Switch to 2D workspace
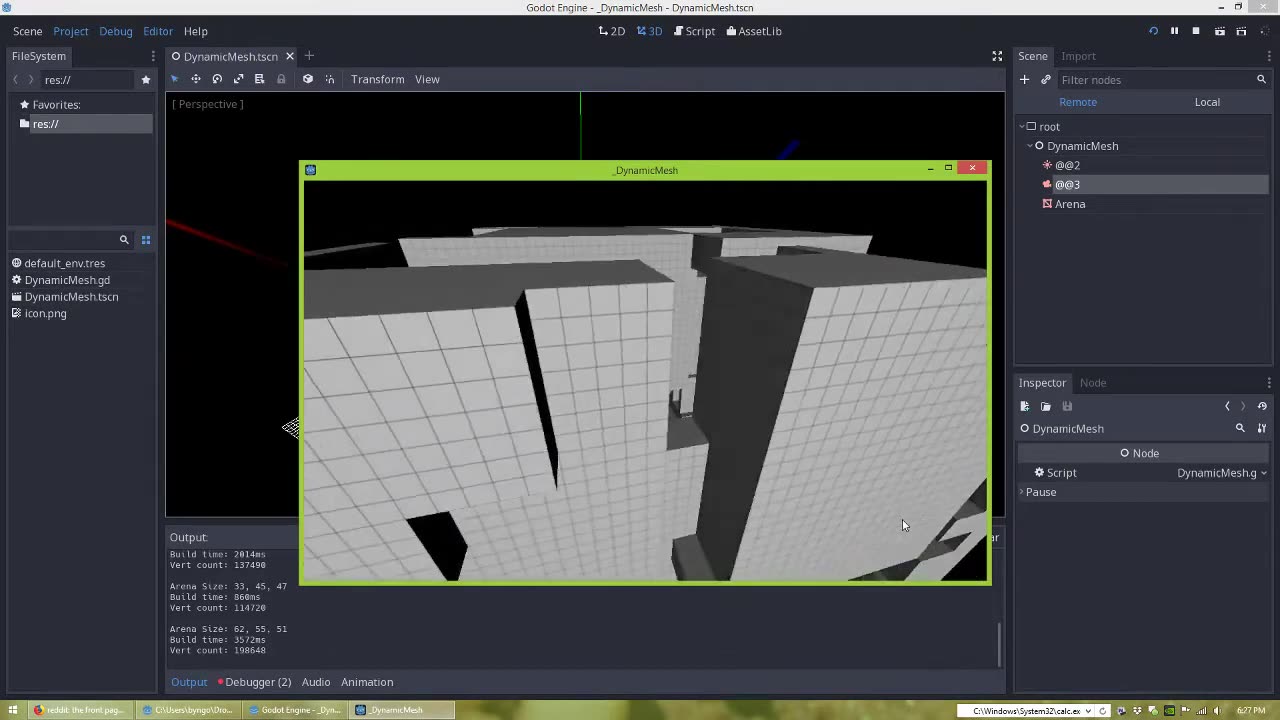The width and height of the screenshot is (1280, 720). (x=612, y=31)
